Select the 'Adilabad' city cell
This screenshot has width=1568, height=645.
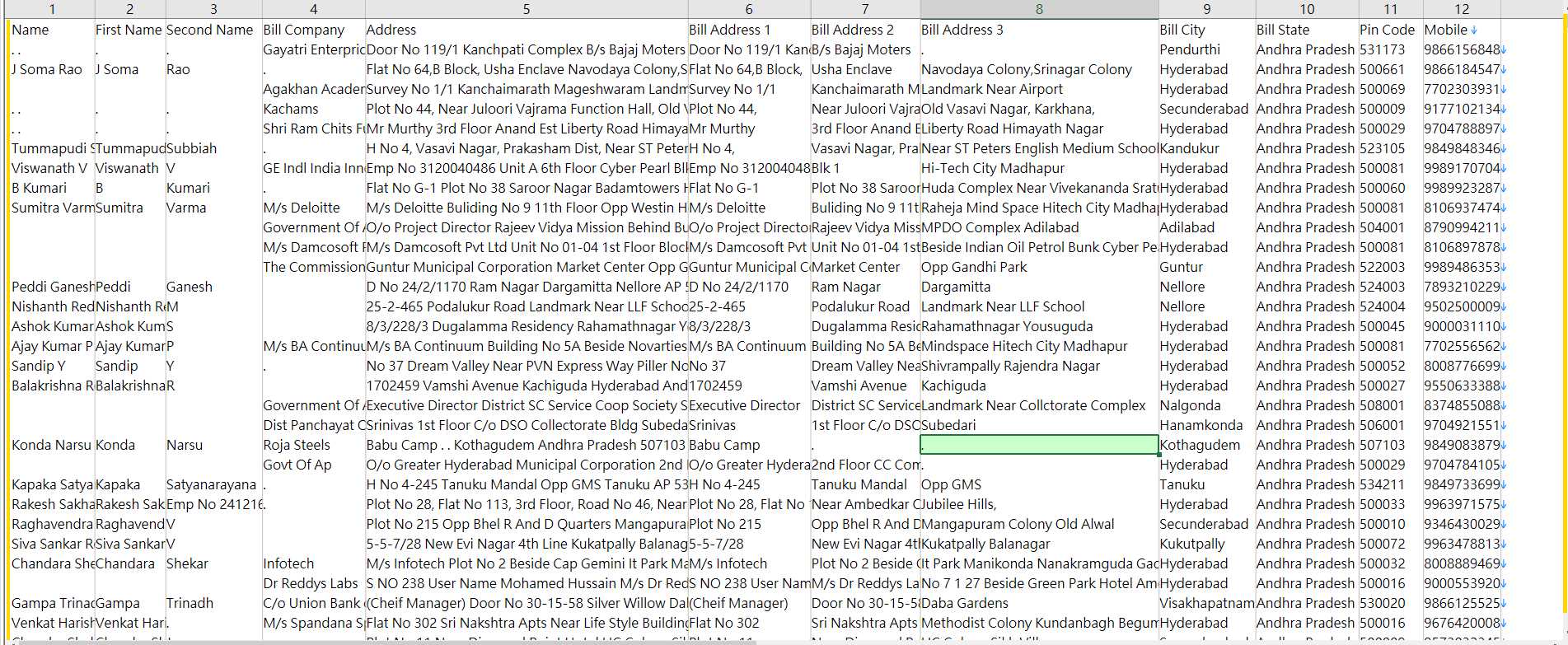coord(1207,227)
